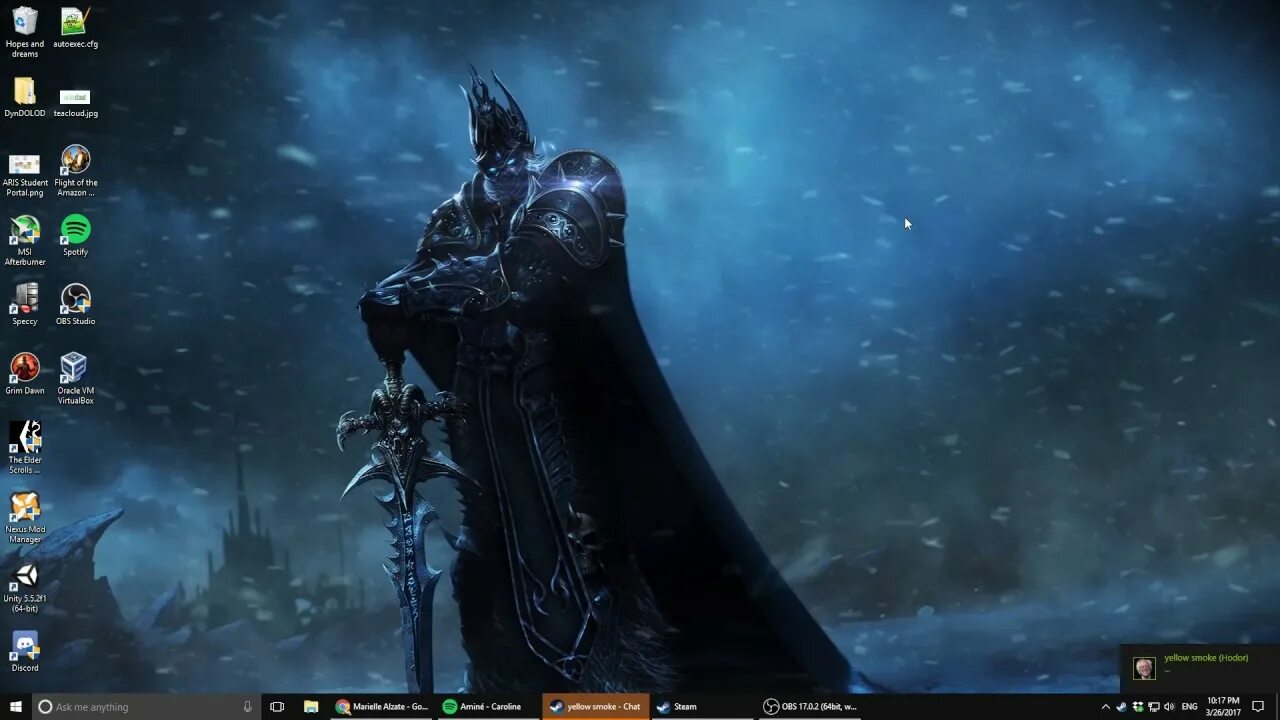This screenshot has width=1280, height=720.
Task: Click the 'yellow smoke (Hodor)' notification text
Action: click(1206, 658)
